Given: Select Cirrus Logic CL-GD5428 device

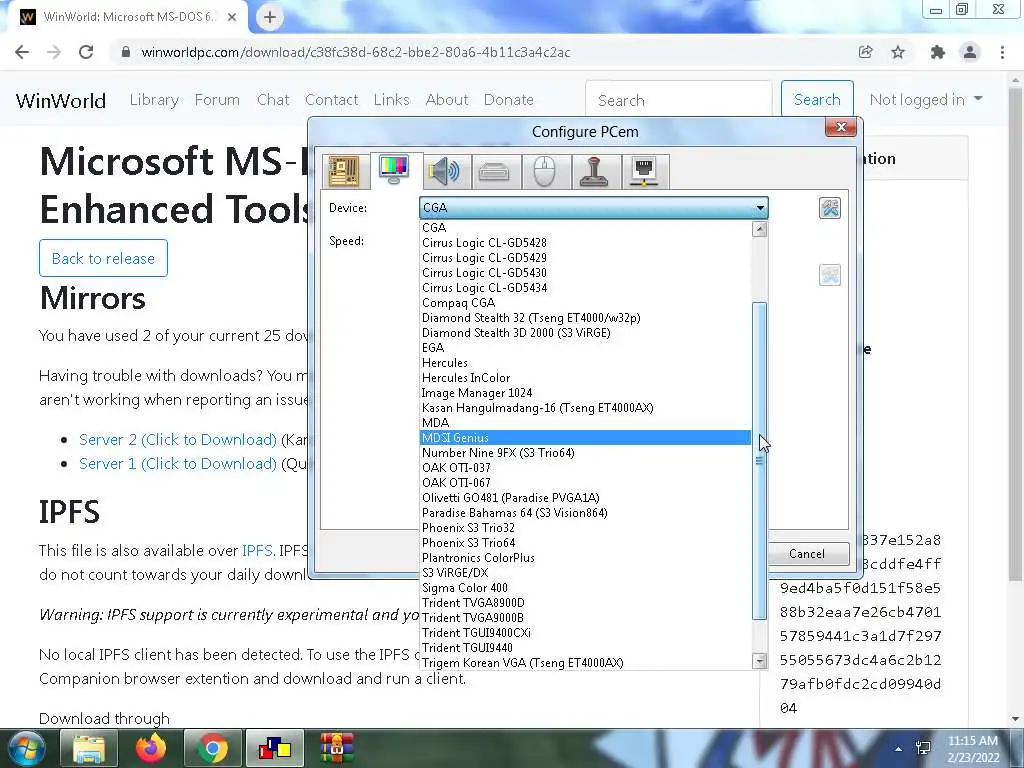Looking at the screenshot, I should (x=585, y=243).
